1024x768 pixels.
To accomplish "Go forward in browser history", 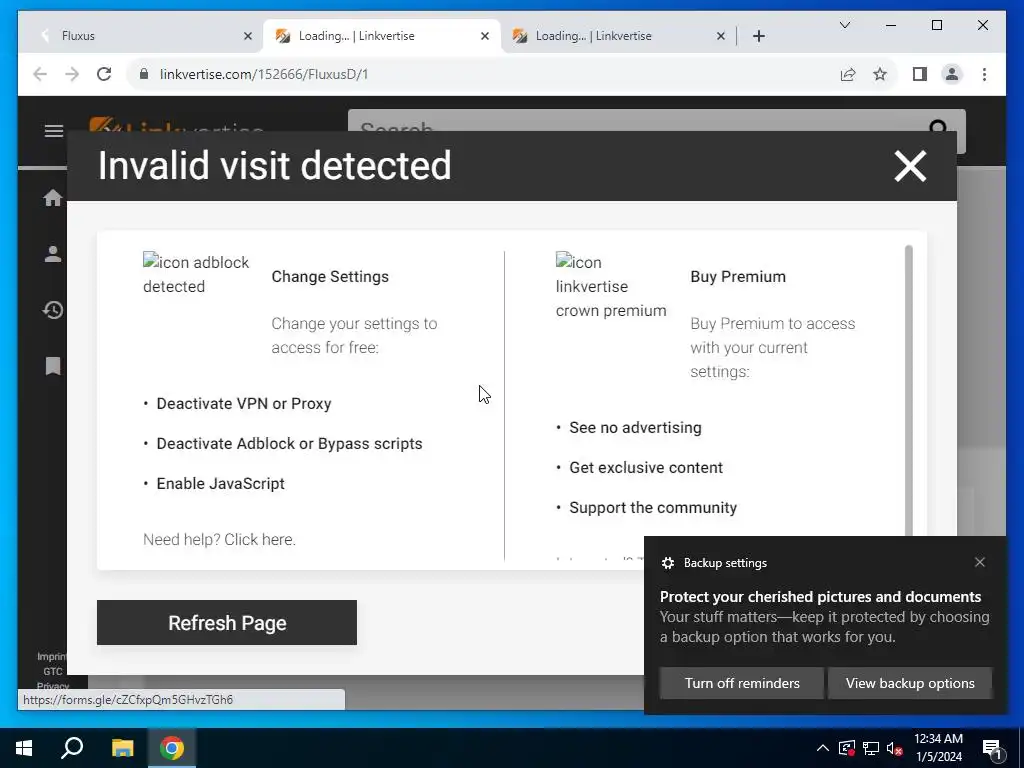I will [x=72, y=74].
